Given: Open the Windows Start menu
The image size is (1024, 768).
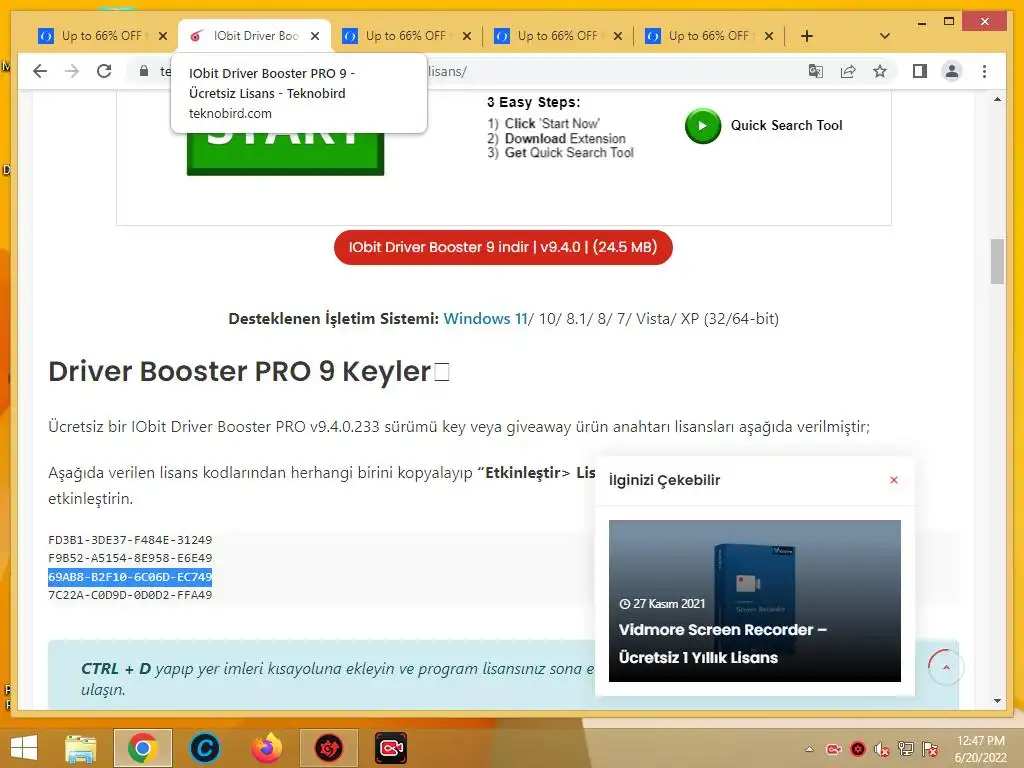Looking at the screenshot, I should point(24,748).
